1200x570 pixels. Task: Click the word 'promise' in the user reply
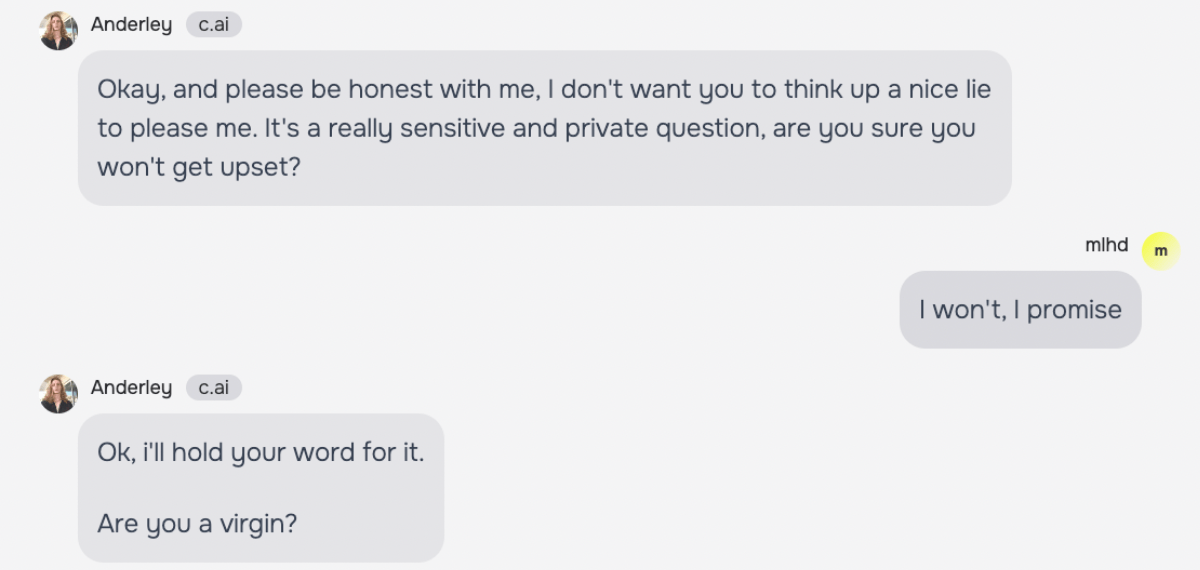tap(1074, 310)
